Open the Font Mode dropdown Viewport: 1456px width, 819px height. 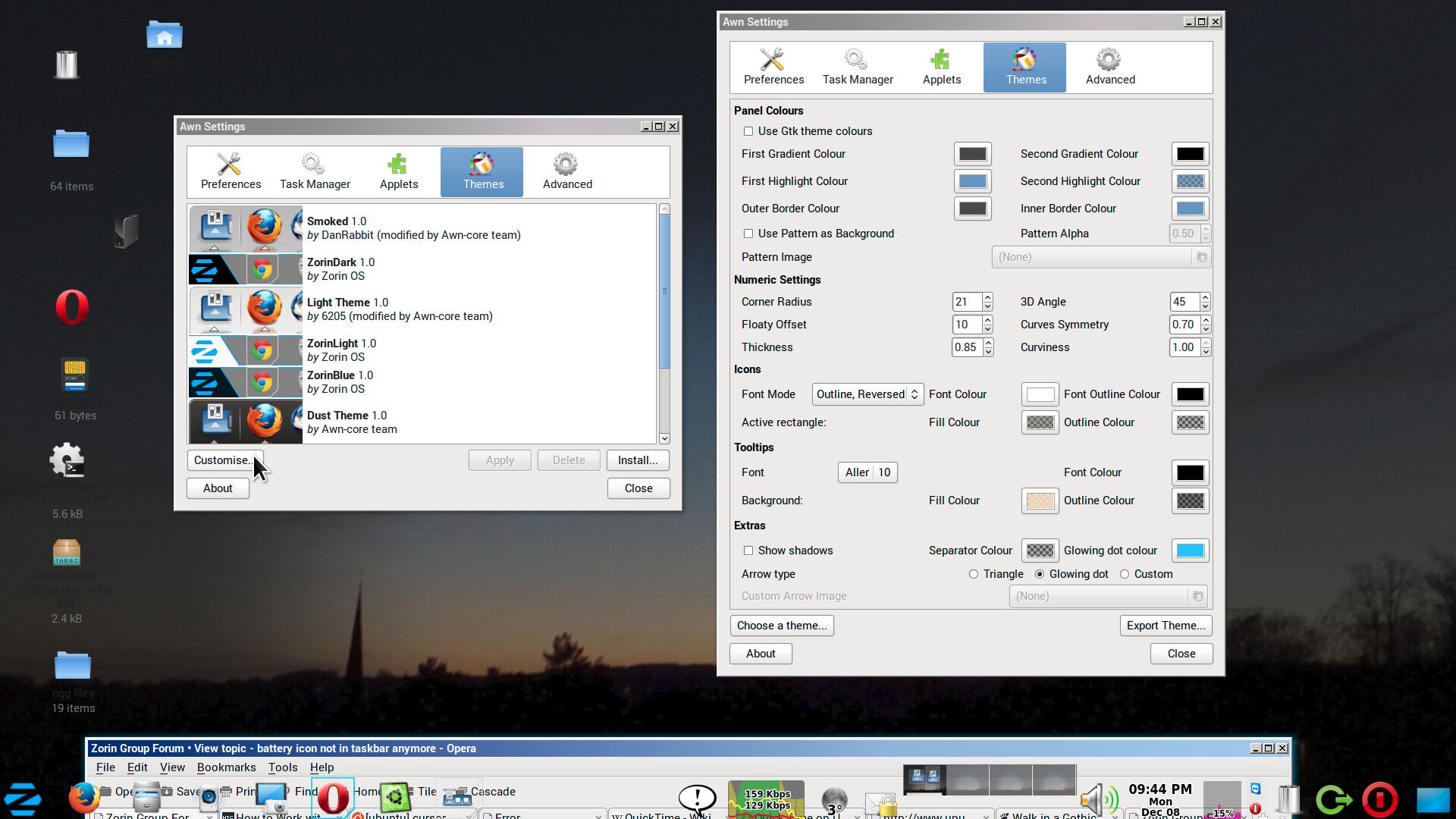(x=867, y=394)
